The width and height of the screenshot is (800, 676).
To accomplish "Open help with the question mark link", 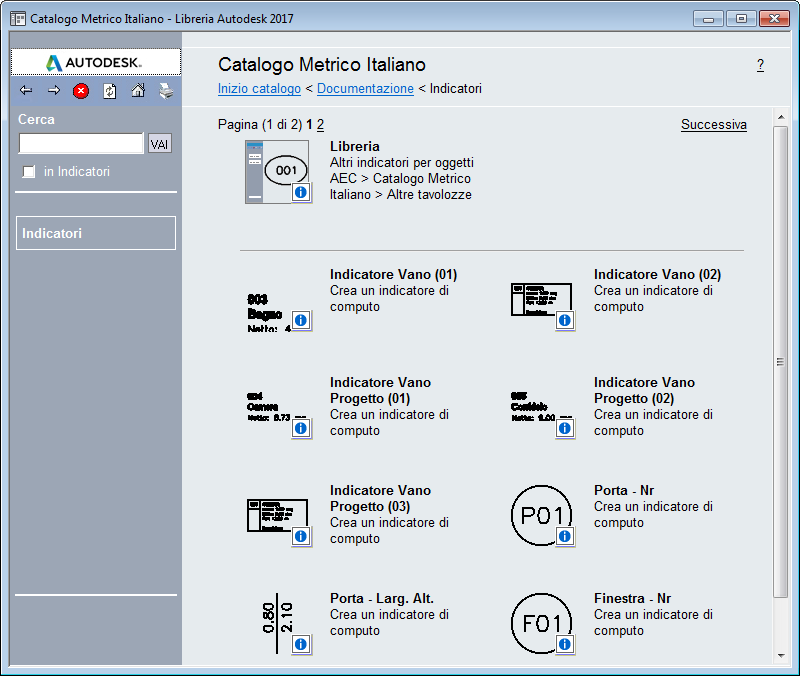I will [x=760, y=65].
